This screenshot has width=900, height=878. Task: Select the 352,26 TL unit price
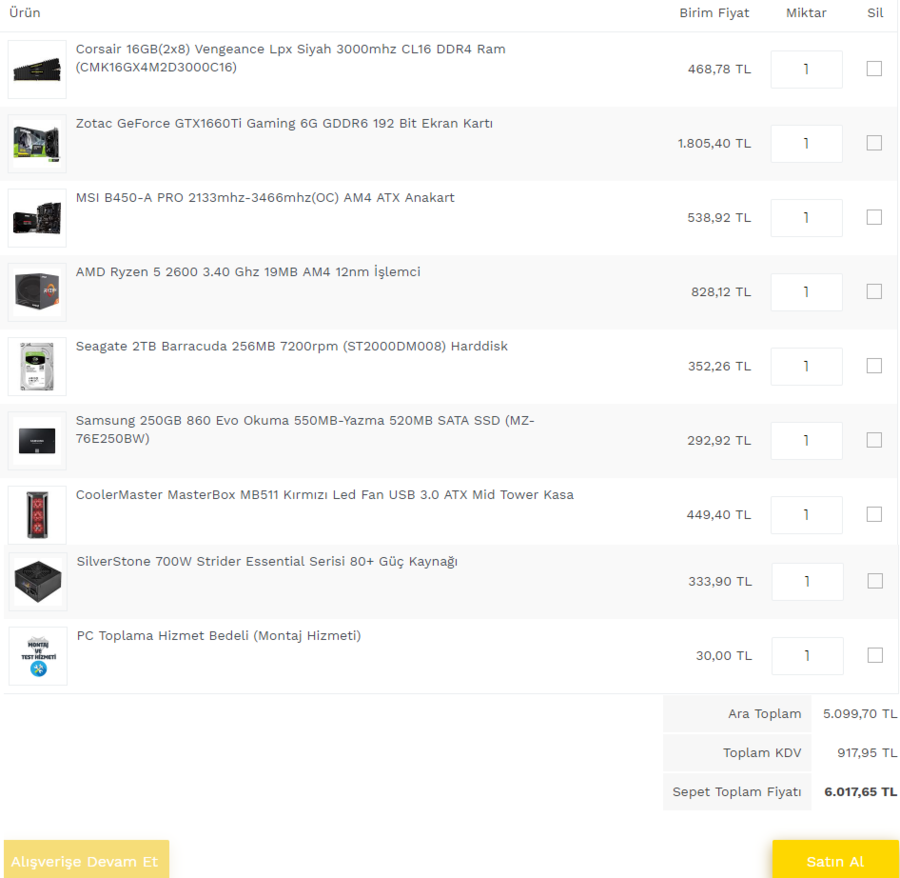[x=719, y=367]
